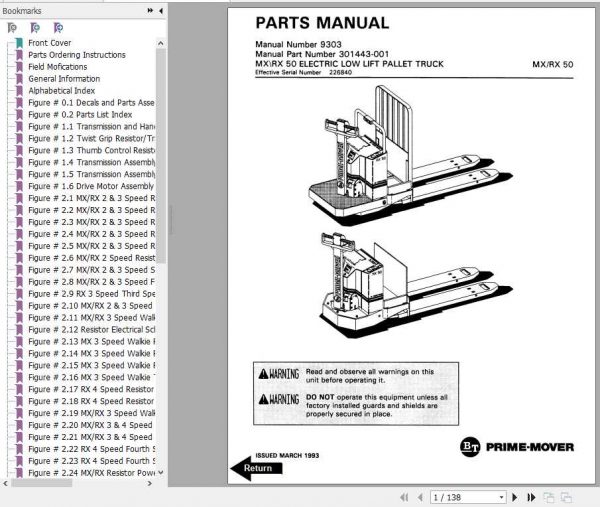
Task: Open Figure # 2.1 MX/RX bookmark
Action: pos(91,198)
